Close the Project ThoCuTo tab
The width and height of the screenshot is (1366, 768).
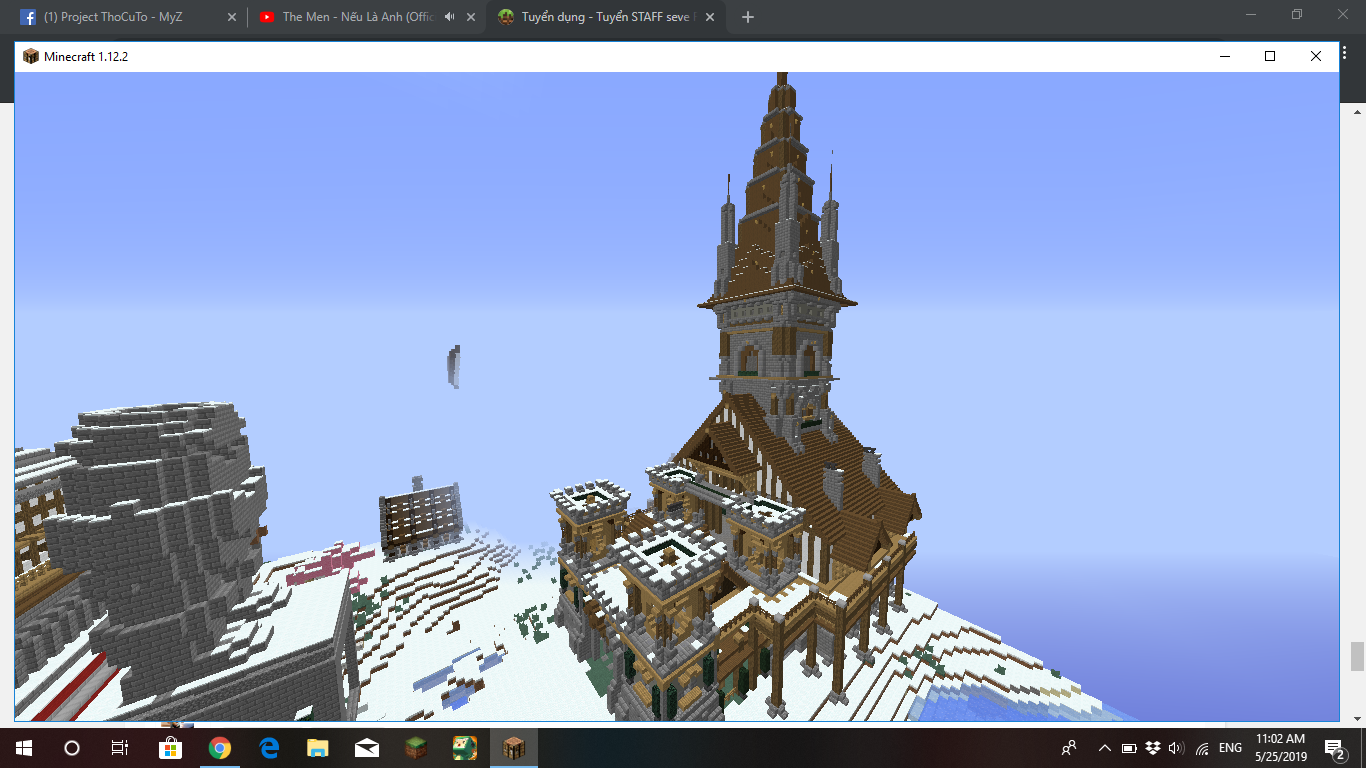[x=232, y=17]
